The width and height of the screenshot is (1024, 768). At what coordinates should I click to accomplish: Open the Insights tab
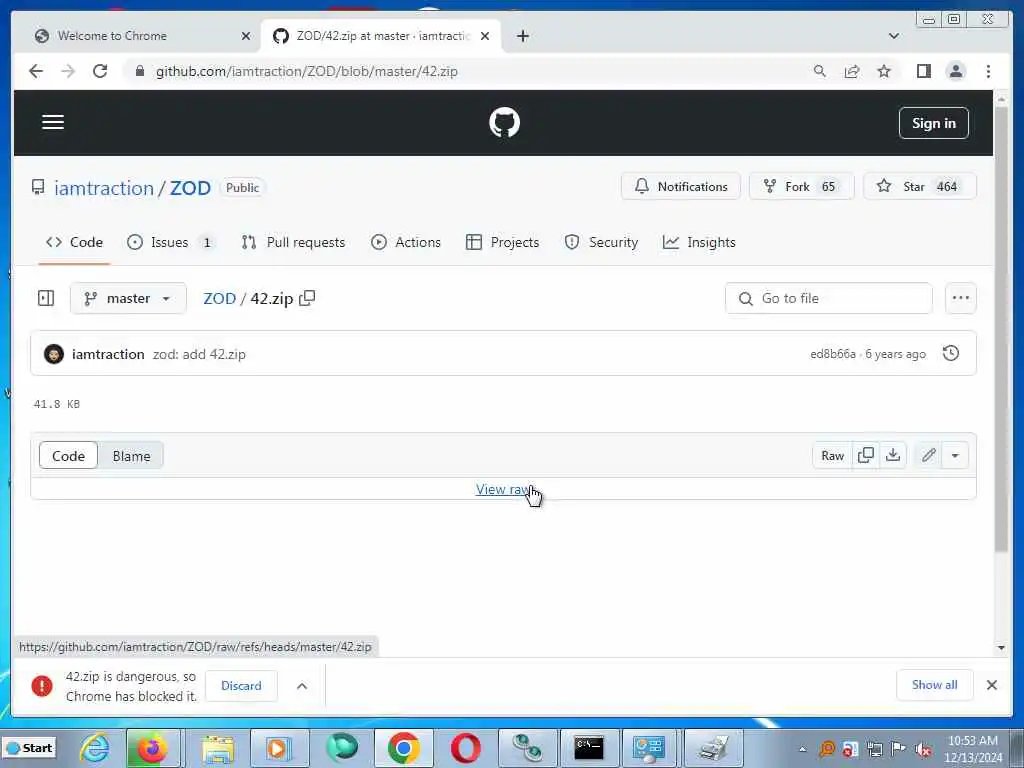pos(699,242)
